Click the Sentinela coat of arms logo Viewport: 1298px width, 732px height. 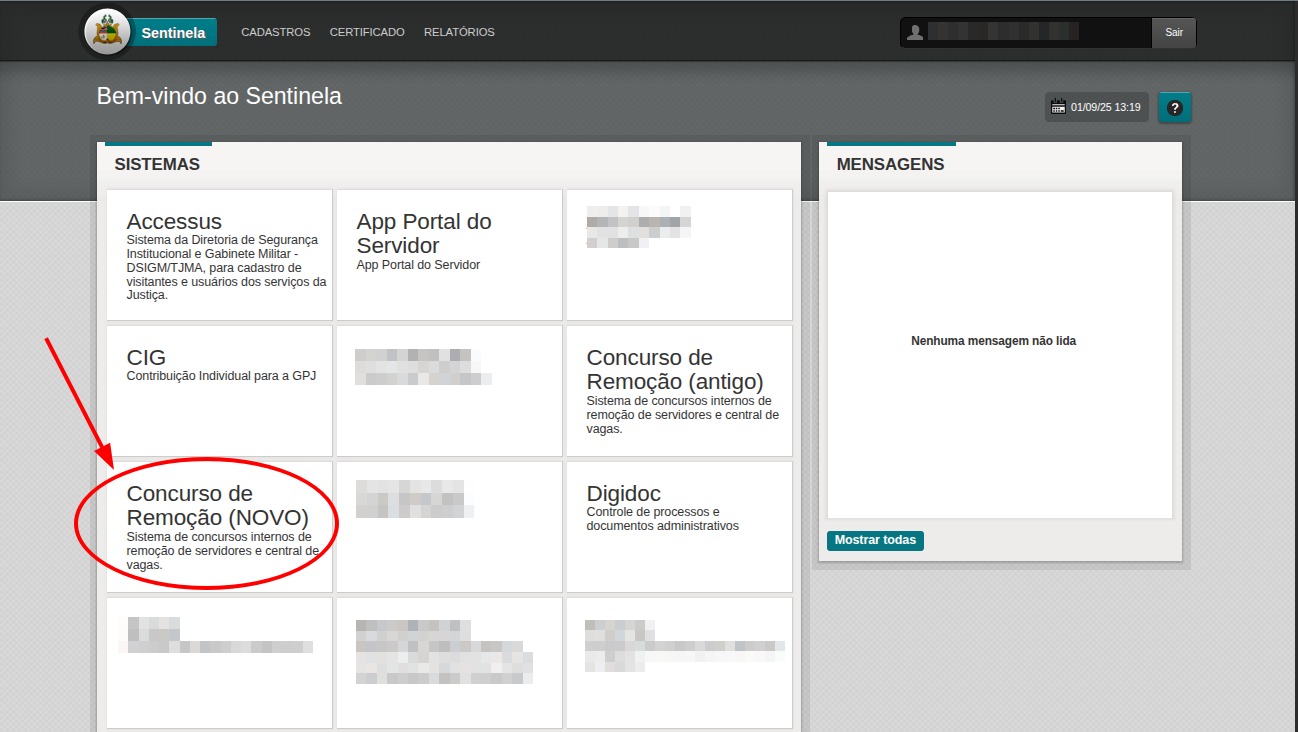pyautogui.click(x=107, y=32)
